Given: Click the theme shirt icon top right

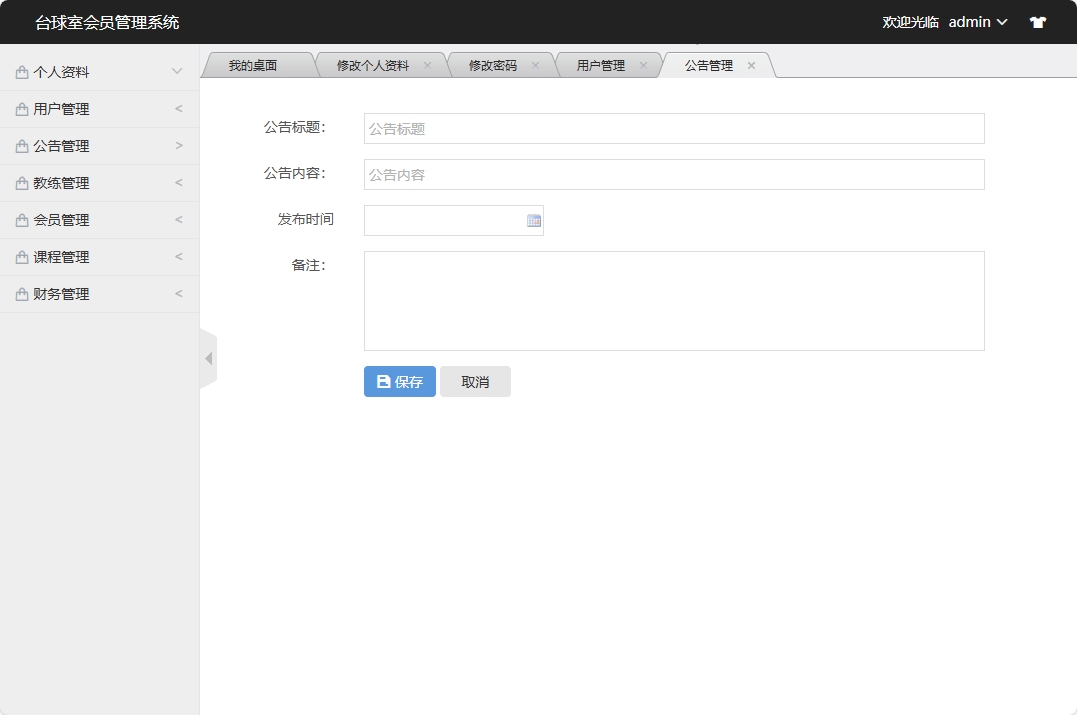Looking at the screenshot, I should (x=1037, y=21).
